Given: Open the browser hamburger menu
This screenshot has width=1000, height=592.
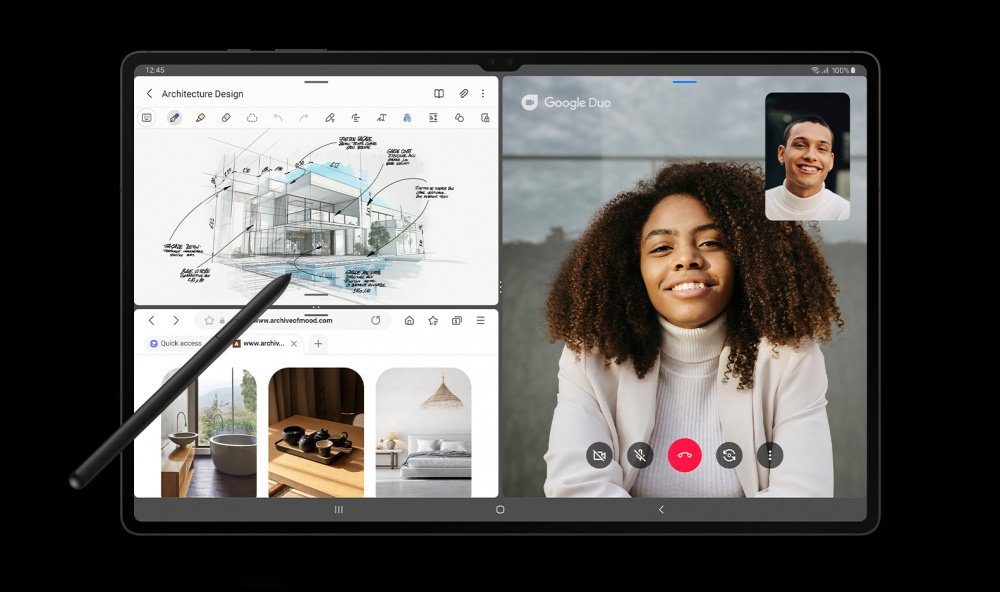Looking at the screenshot, I should (x=480, y=321).
